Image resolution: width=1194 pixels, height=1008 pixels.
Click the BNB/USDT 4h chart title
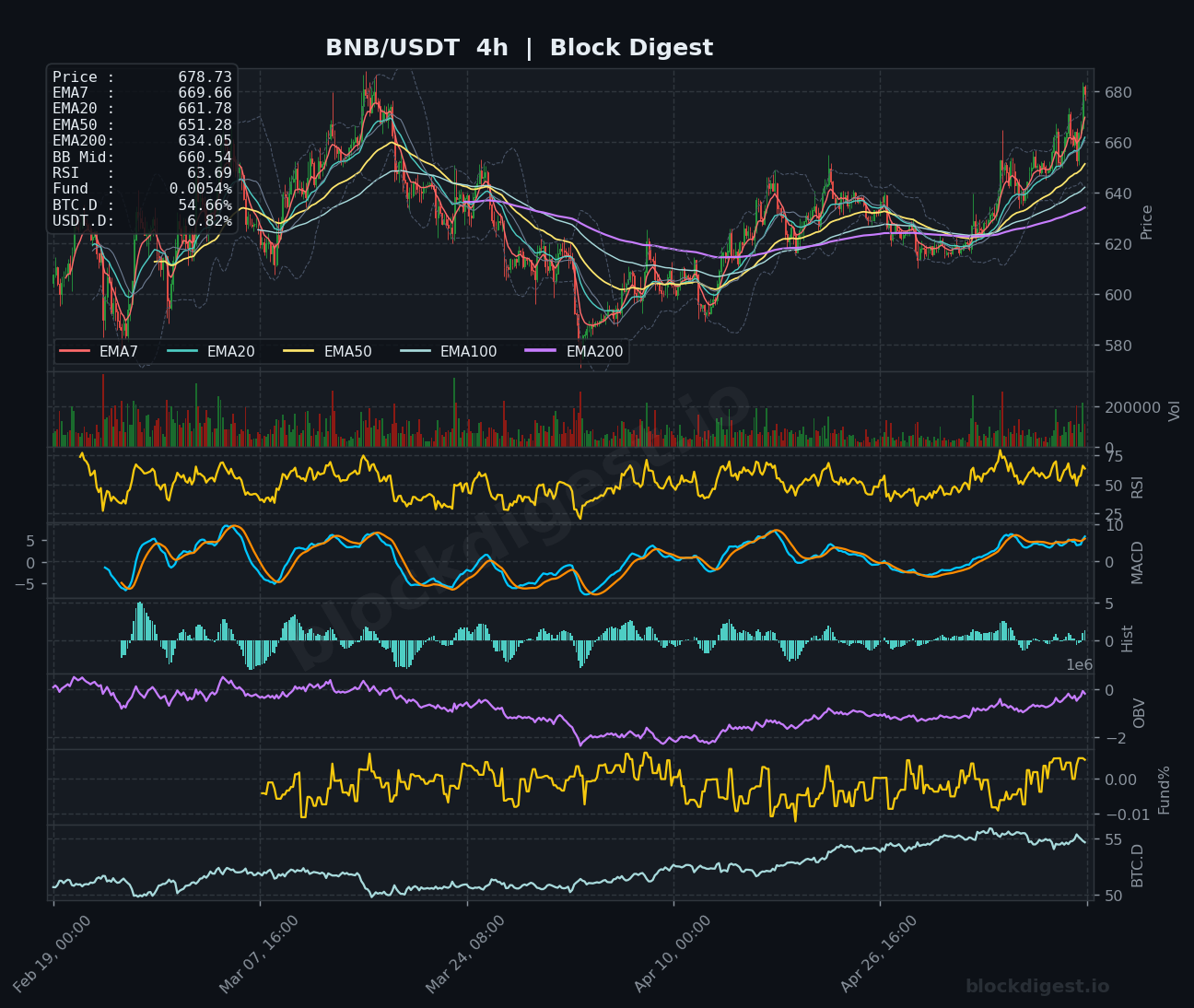point(519,48)
